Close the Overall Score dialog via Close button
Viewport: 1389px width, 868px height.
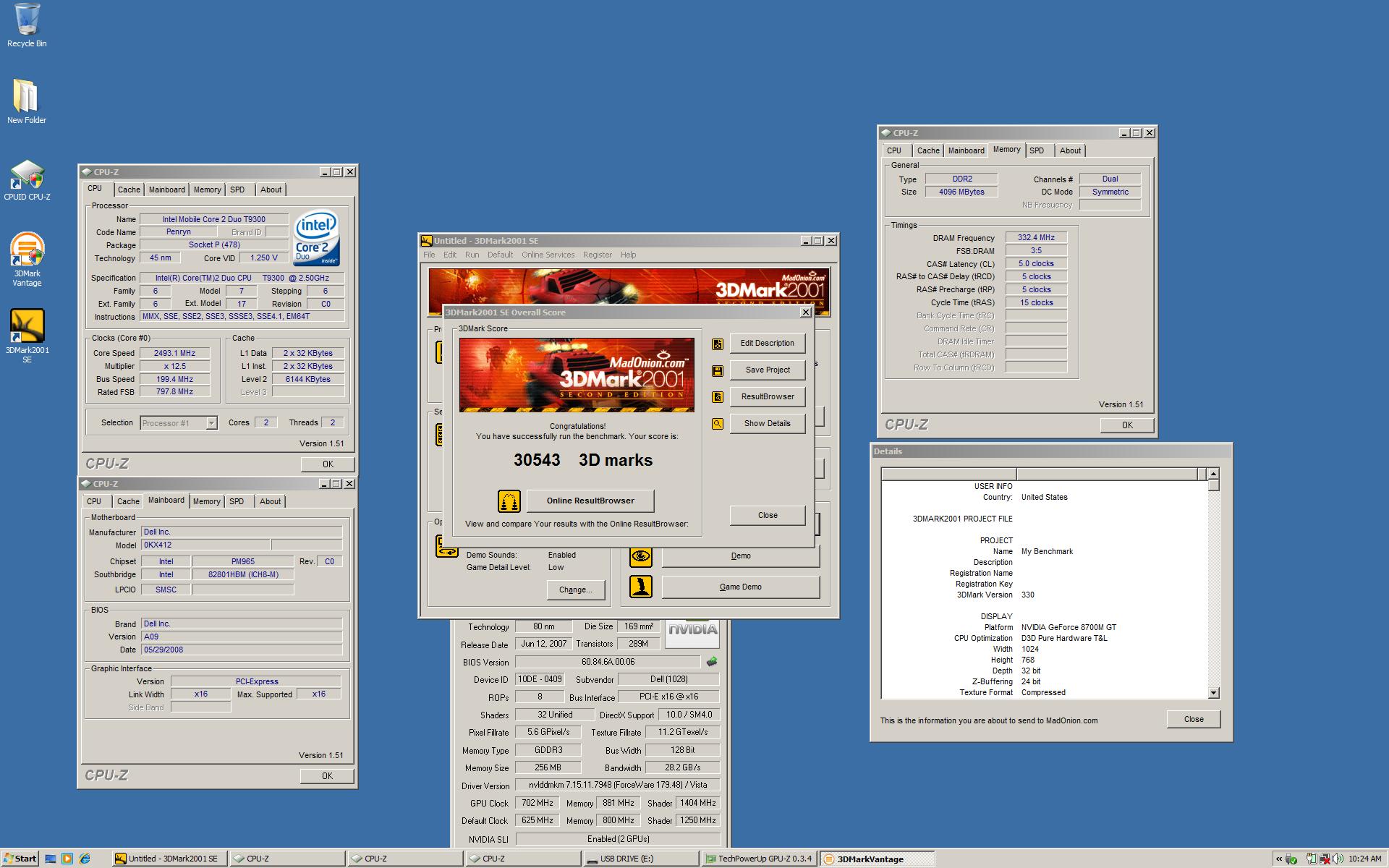click(768, 515)
